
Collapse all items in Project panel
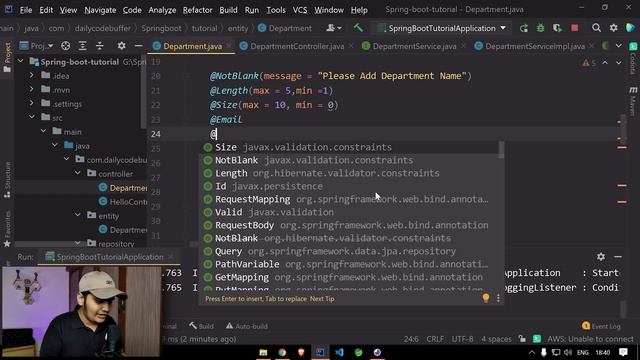[100, 46]
